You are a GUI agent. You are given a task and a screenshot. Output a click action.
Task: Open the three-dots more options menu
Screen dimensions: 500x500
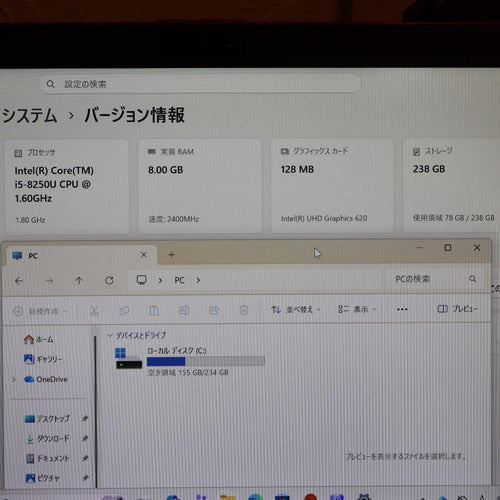point(402,309)
